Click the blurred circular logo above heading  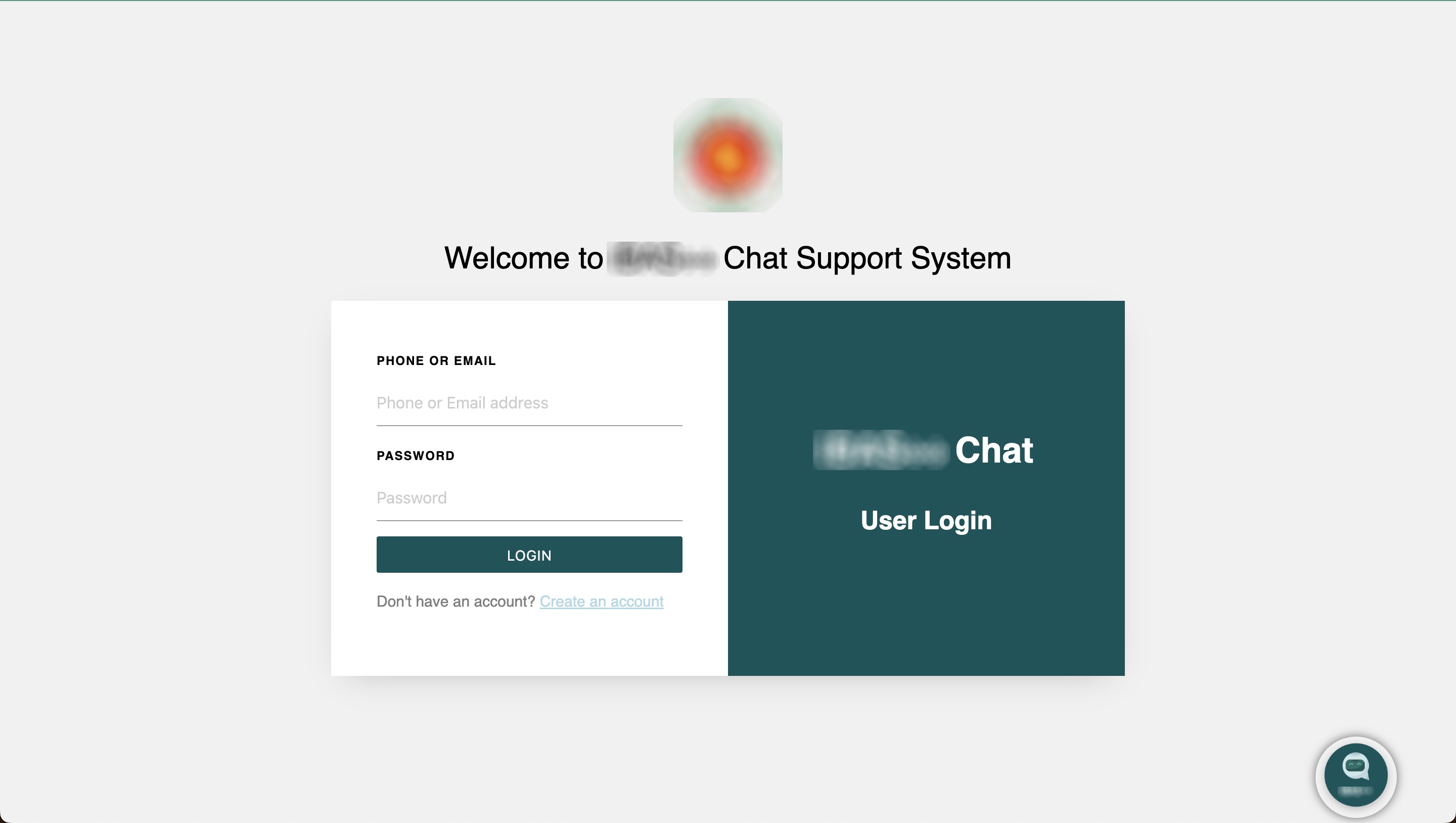pos(727,155)
